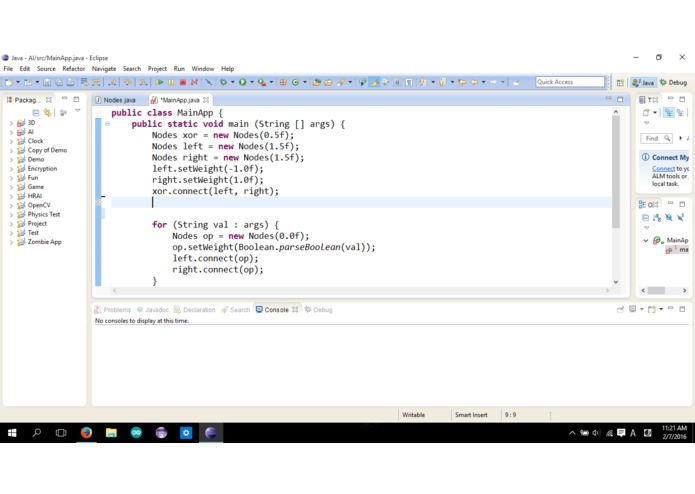Click the New Java Package icon
This screenshot has width=695, height=494.
(283, 82)
